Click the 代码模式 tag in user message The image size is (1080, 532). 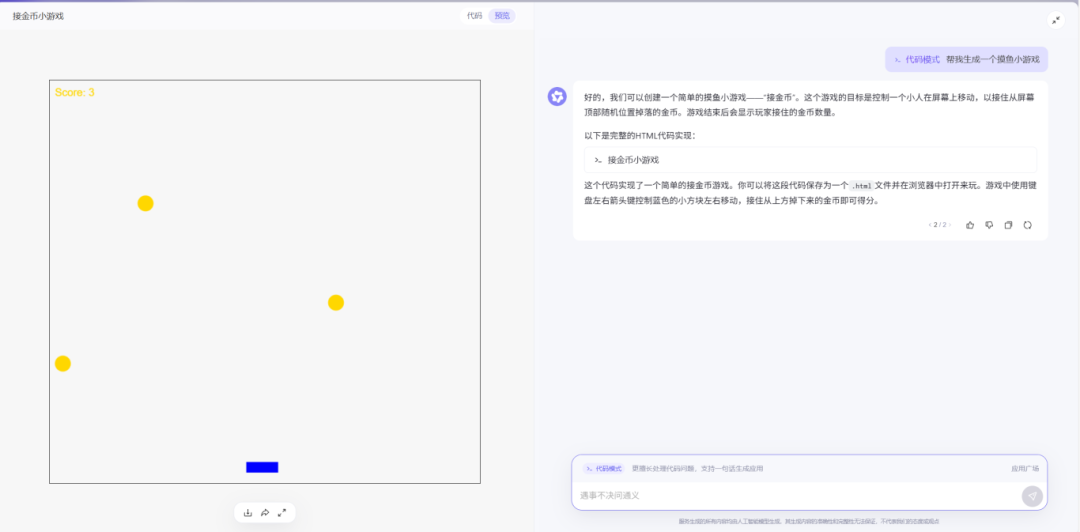pos(917,60)
